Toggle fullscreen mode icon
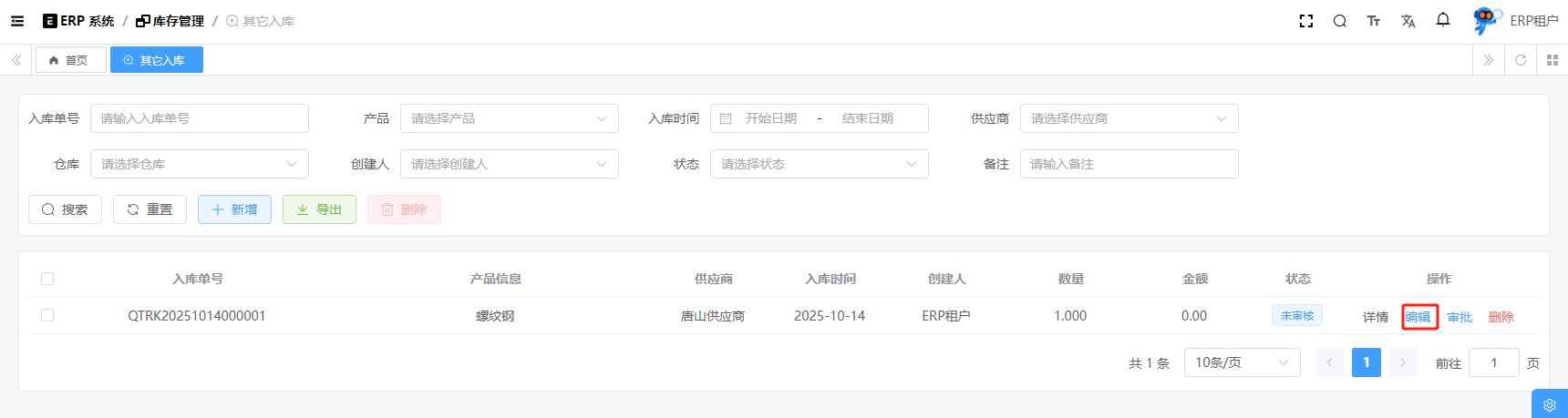 click(x=1305, y=21)
